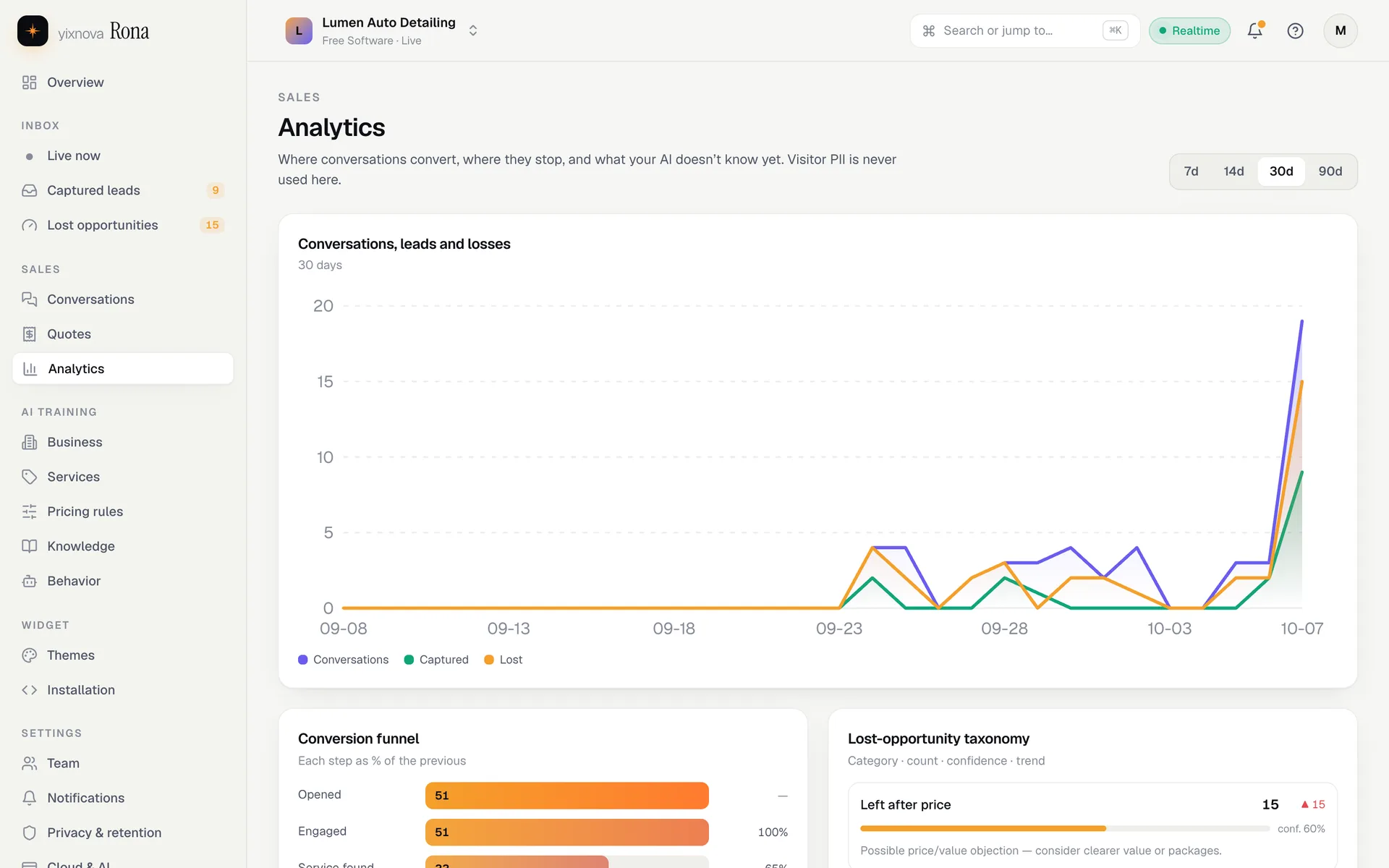Click the Themes palette icon

click(29, 655)
